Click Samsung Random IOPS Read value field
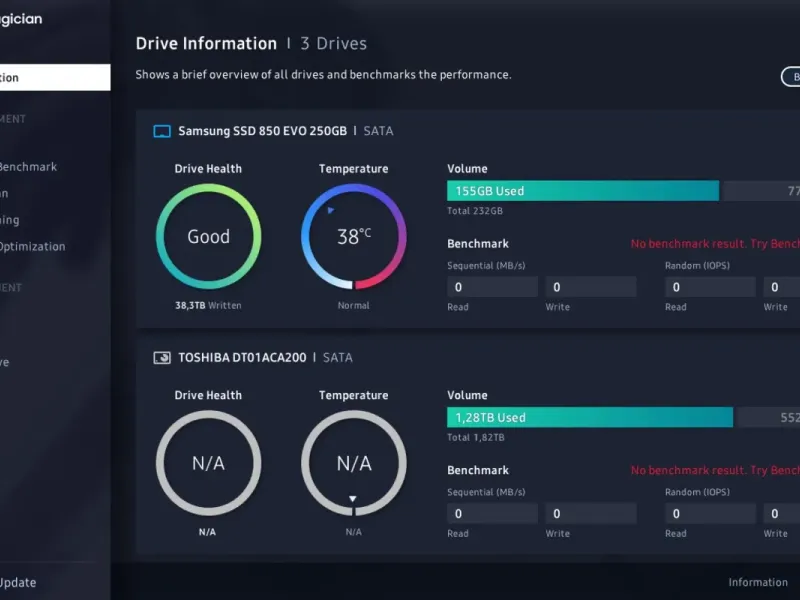Viewport: 800px width, 600px height. coord(710,287)
